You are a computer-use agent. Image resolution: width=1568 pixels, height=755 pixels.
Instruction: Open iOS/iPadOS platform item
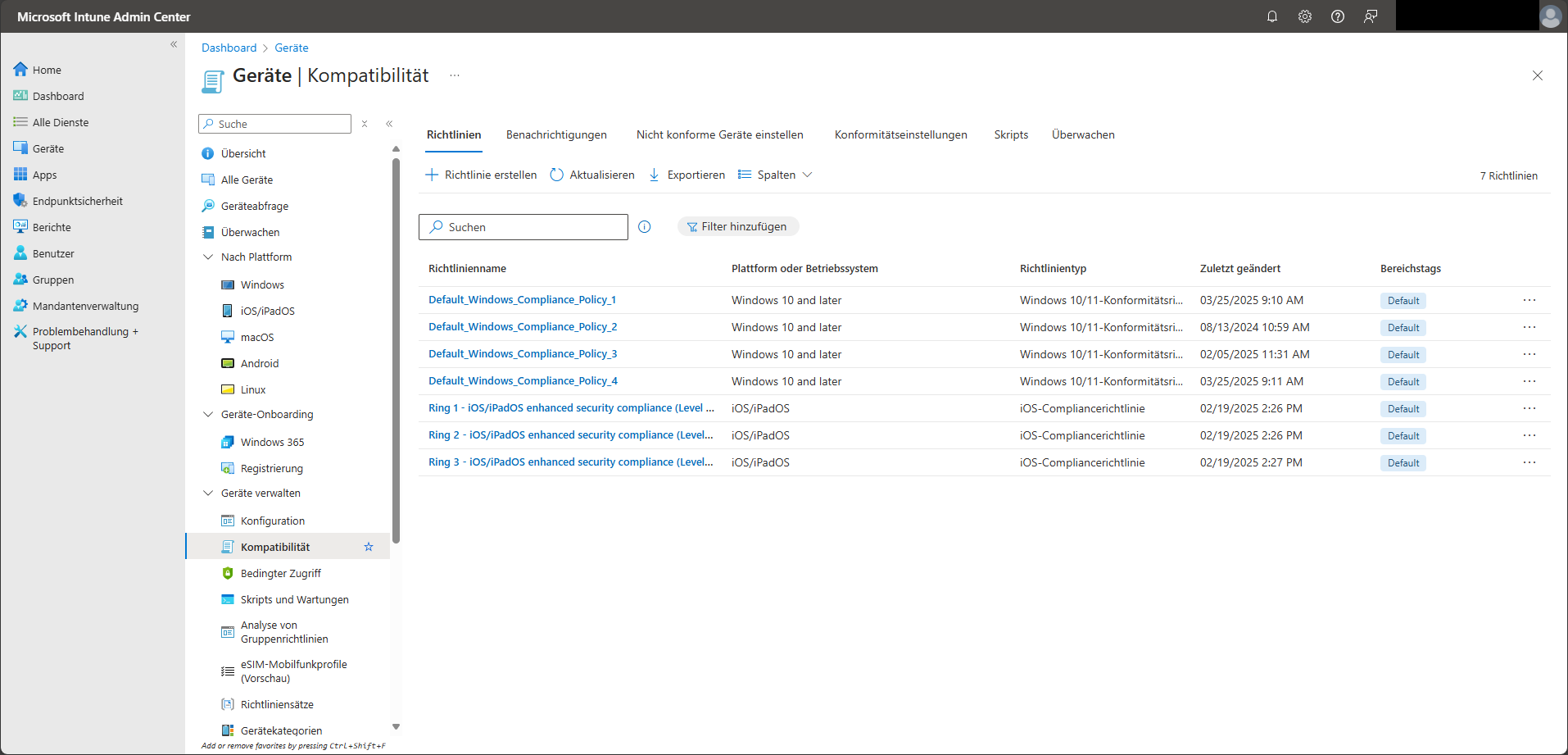point(267,311)
